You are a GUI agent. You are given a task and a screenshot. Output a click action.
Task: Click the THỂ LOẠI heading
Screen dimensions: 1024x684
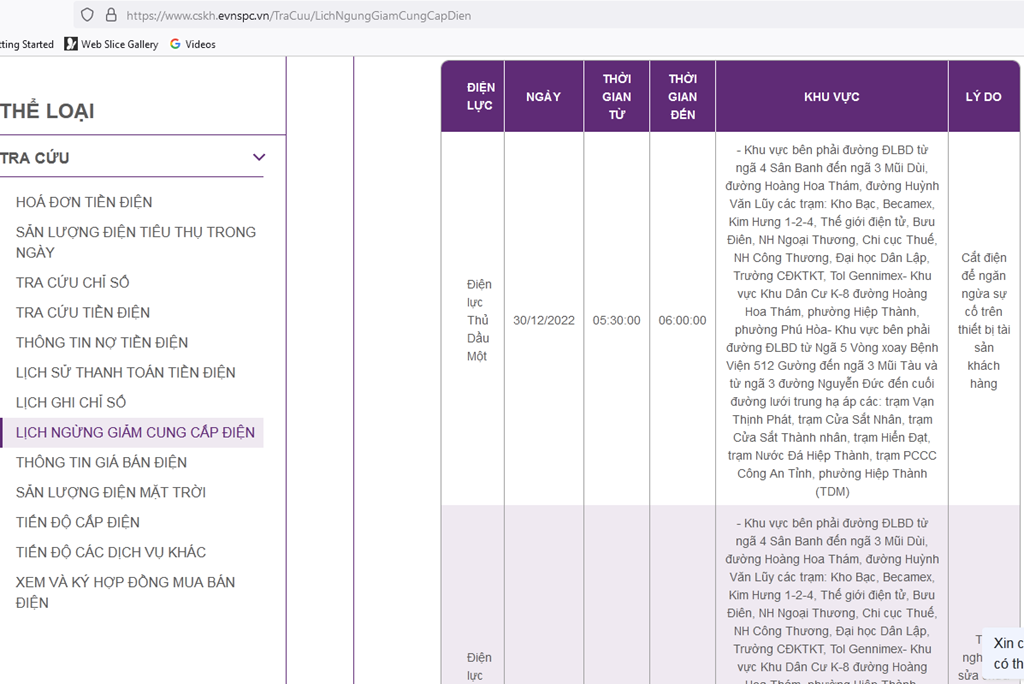click(x=47, y=111)
